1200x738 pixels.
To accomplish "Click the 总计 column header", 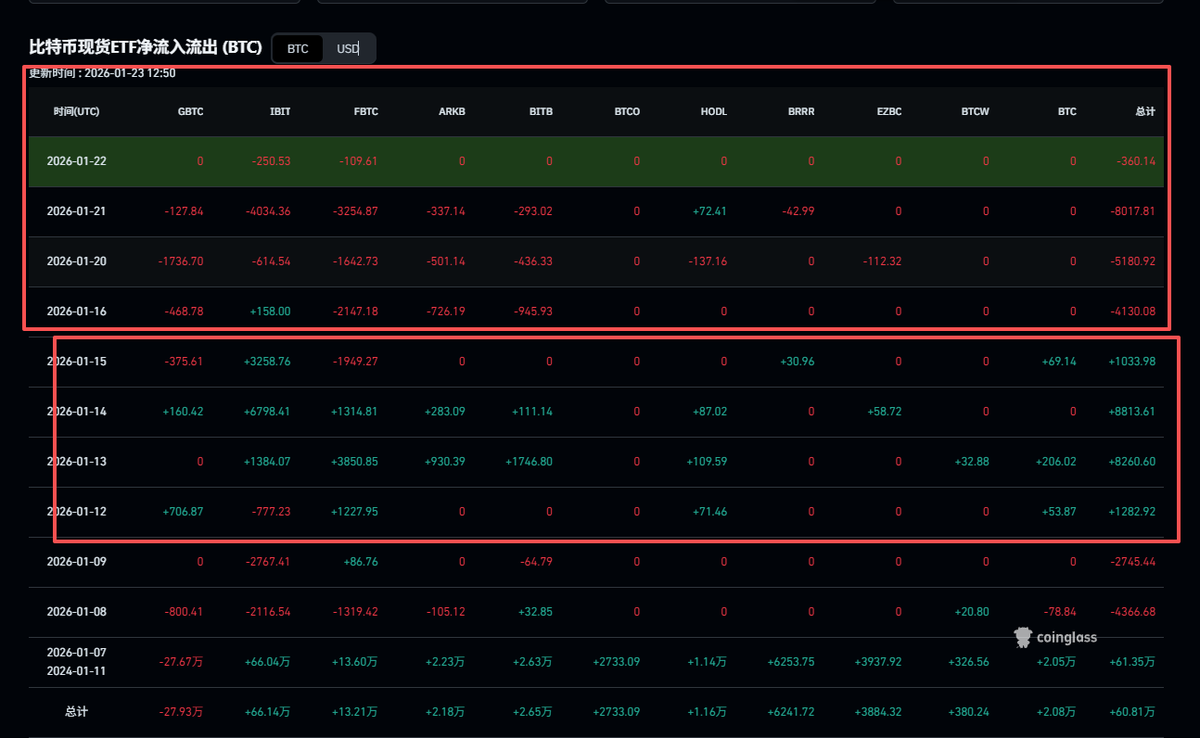I will [1145, 111].
